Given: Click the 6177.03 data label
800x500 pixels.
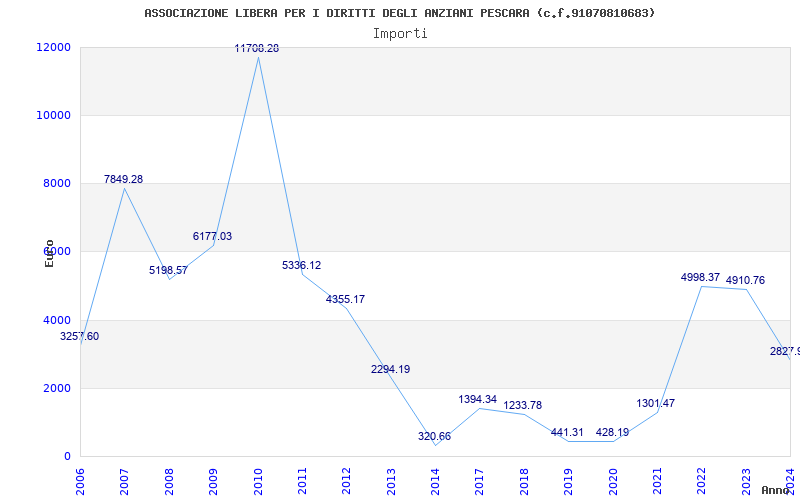Looking at the screenshot, I should 212,237.
